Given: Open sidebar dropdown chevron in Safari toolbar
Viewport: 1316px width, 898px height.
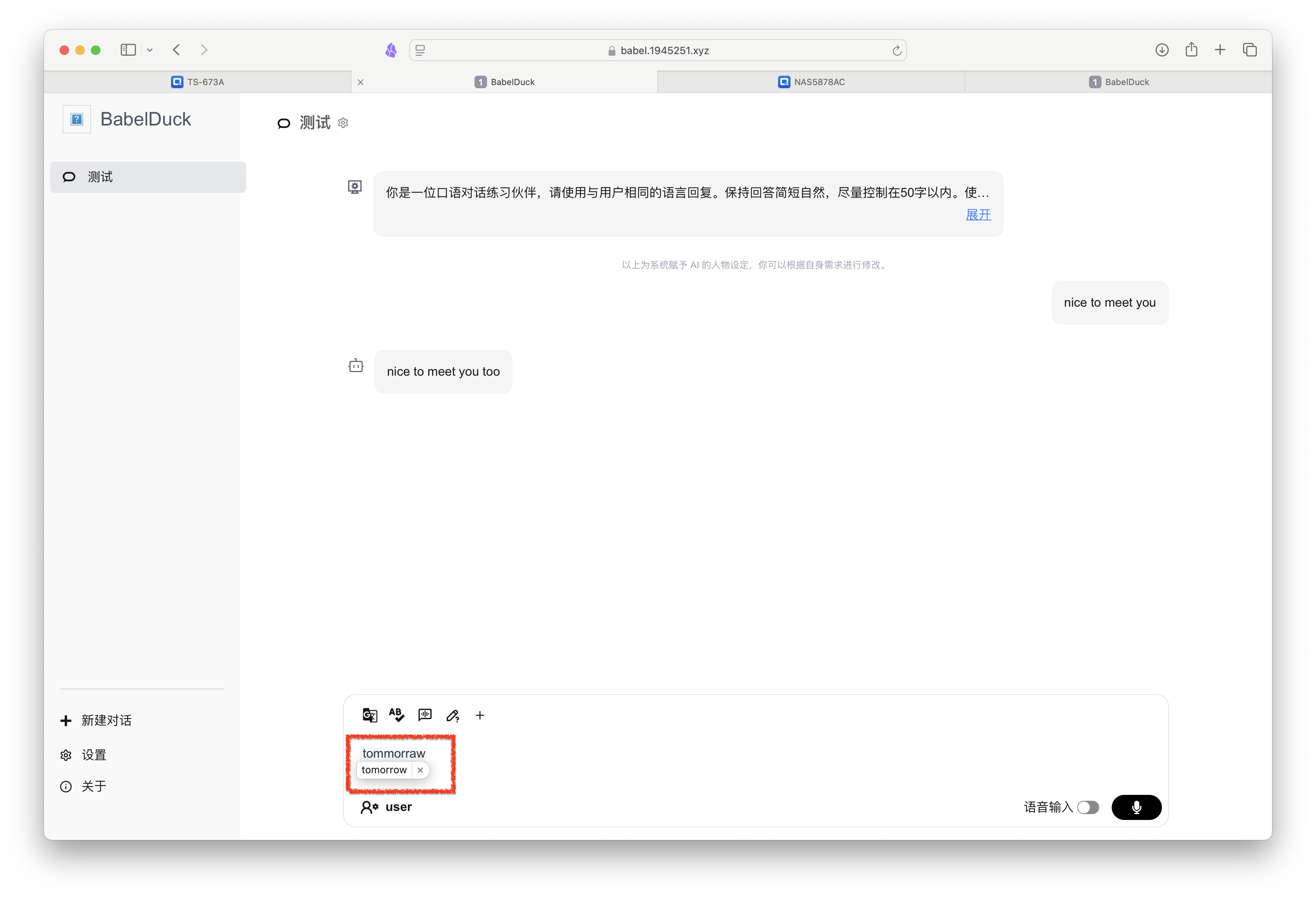Looking at the screenshot, I should tap(149, 50).
